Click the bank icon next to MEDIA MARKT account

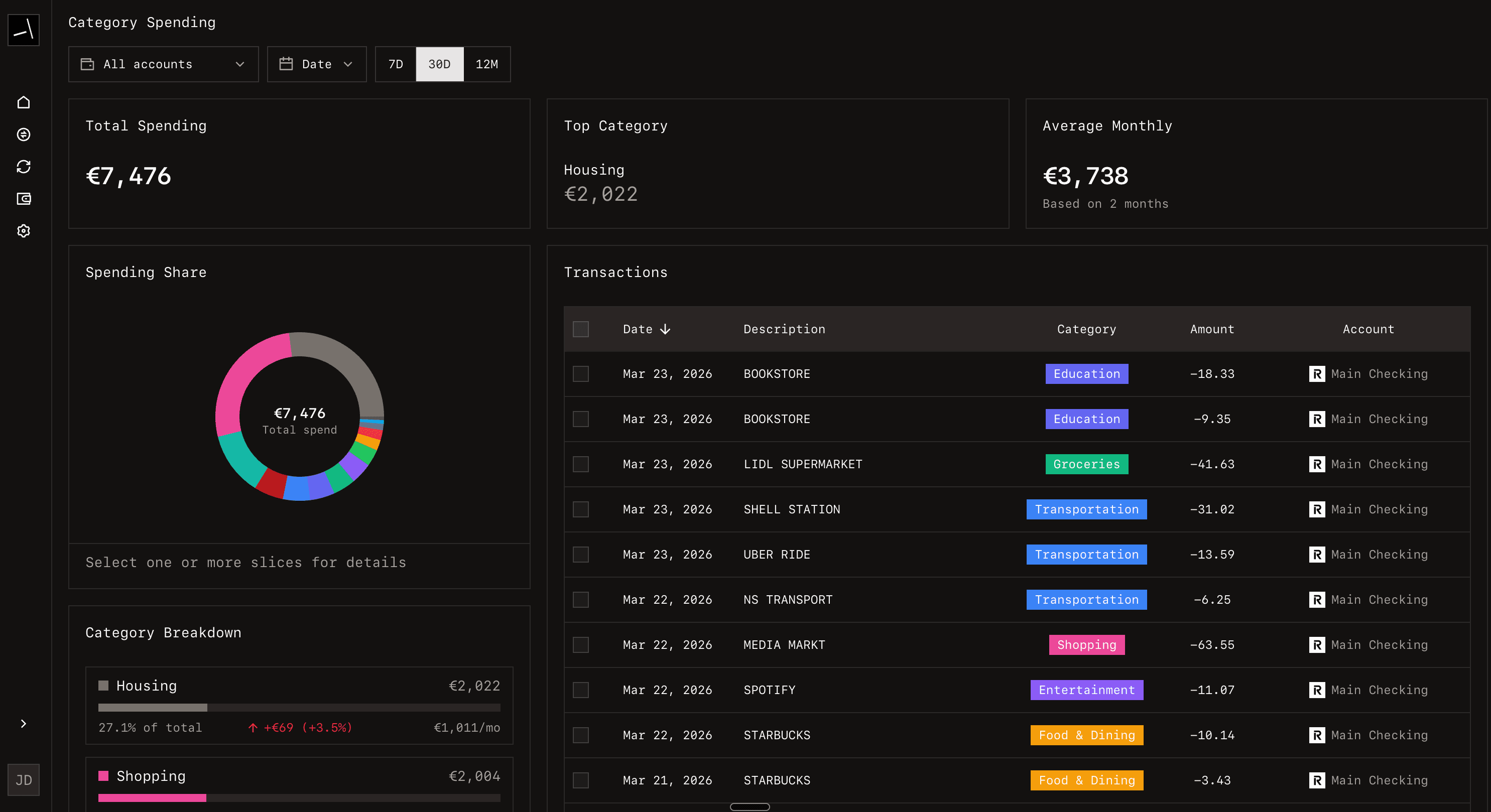click(x=1317, y=645)
